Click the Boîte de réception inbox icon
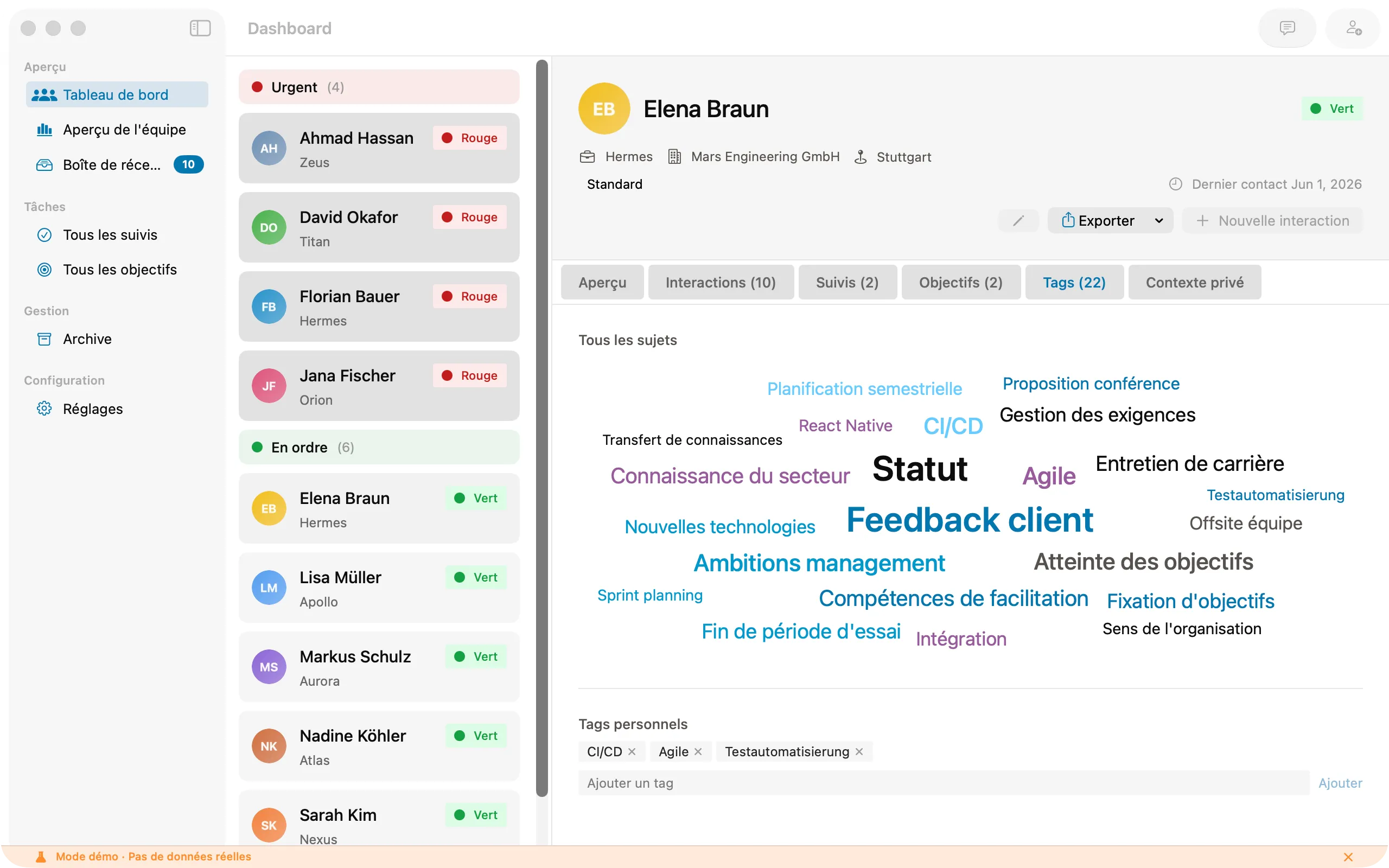The image size is (1389, 868). [44, 165]
